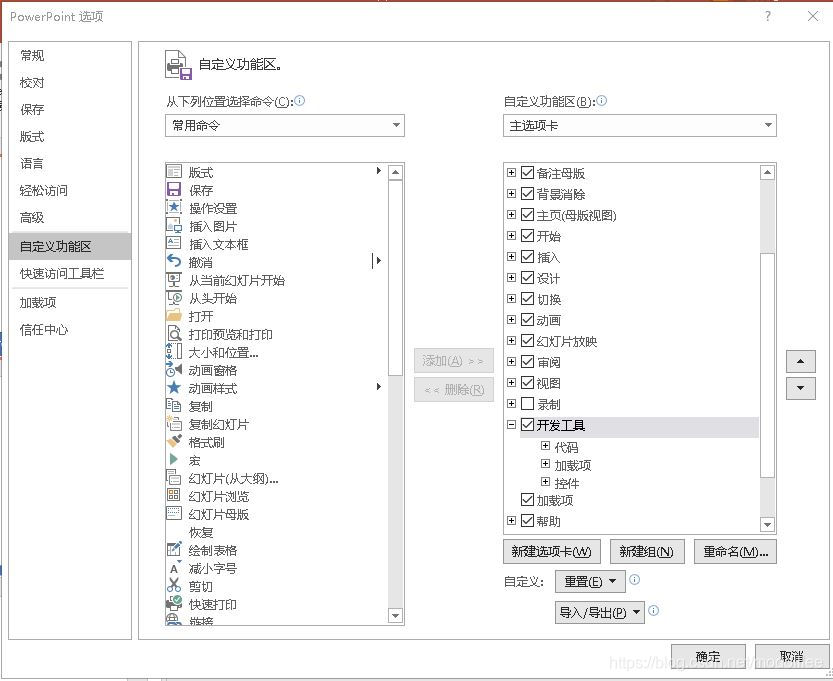Click the 快速打印 printer icon
Image resolution: width=833 pixels, height=681 pixels.
point(174,603)
